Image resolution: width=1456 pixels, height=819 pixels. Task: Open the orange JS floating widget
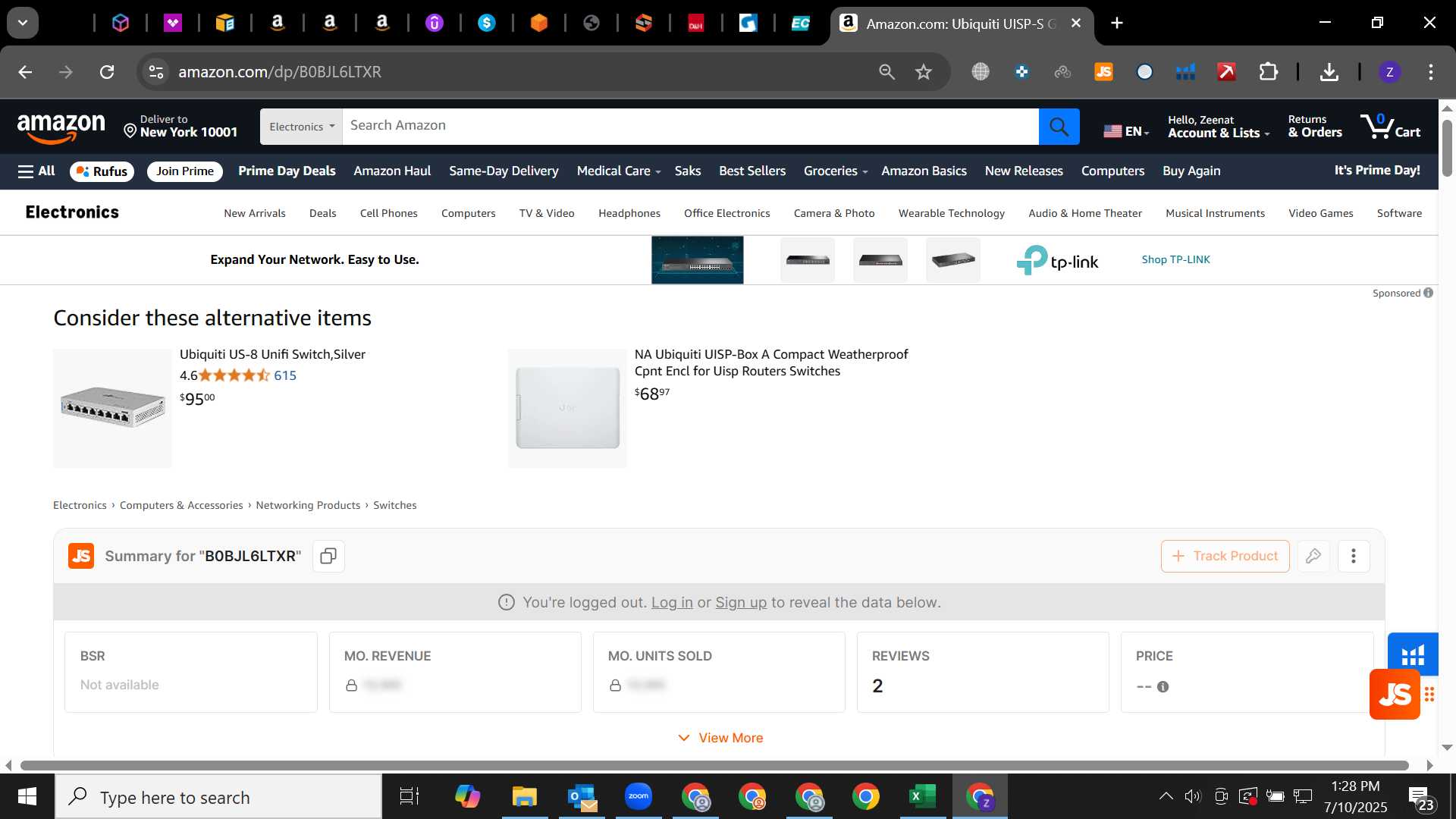tap(1395, 694)
